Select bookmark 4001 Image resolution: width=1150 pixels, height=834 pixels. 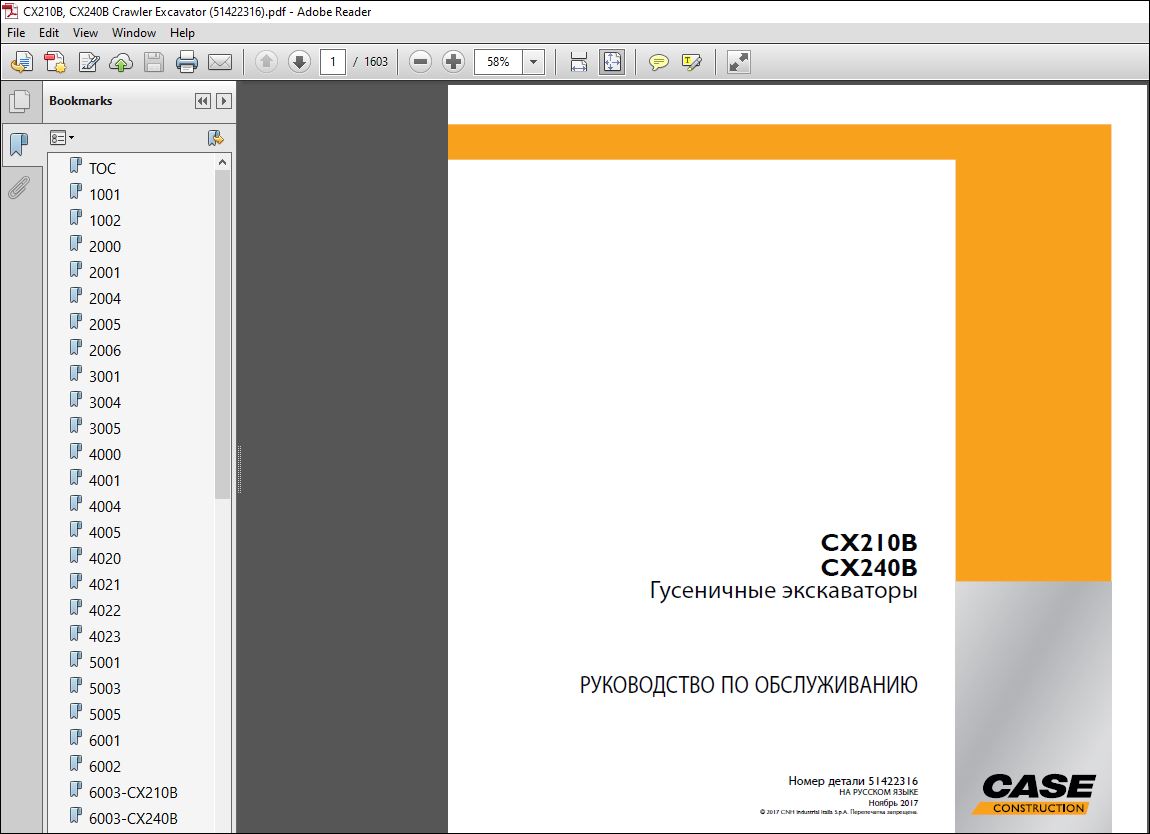pos(104,480)
